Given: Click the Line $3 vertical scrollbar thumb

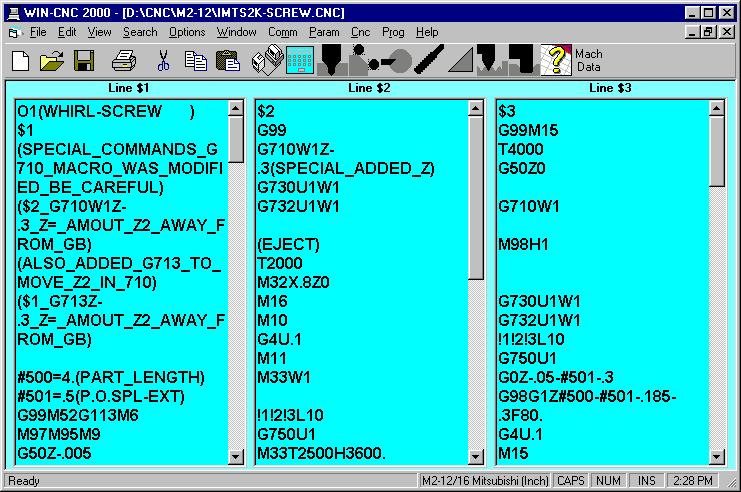Looking at the screenshot, I should pos(717,150).
